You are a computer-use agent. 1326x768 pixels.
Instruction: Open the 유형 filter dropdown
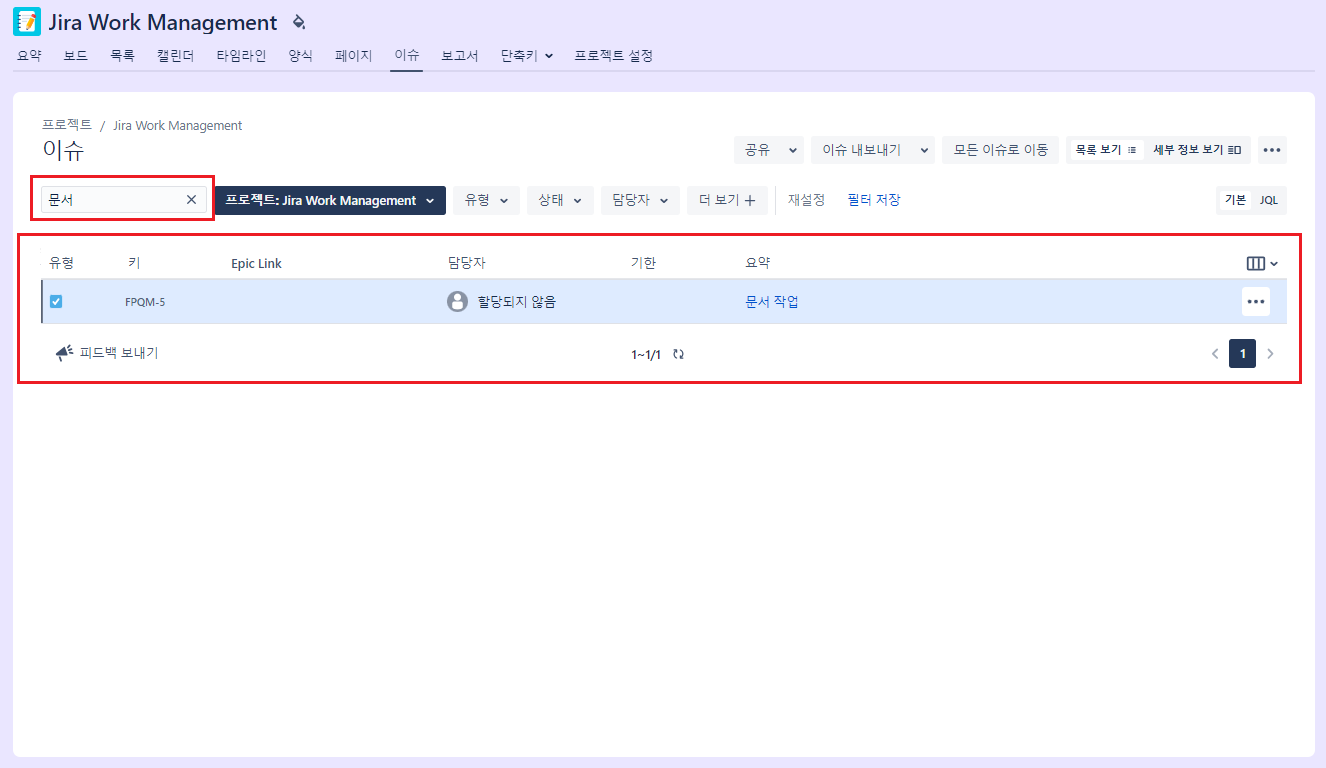pos(486,200)
